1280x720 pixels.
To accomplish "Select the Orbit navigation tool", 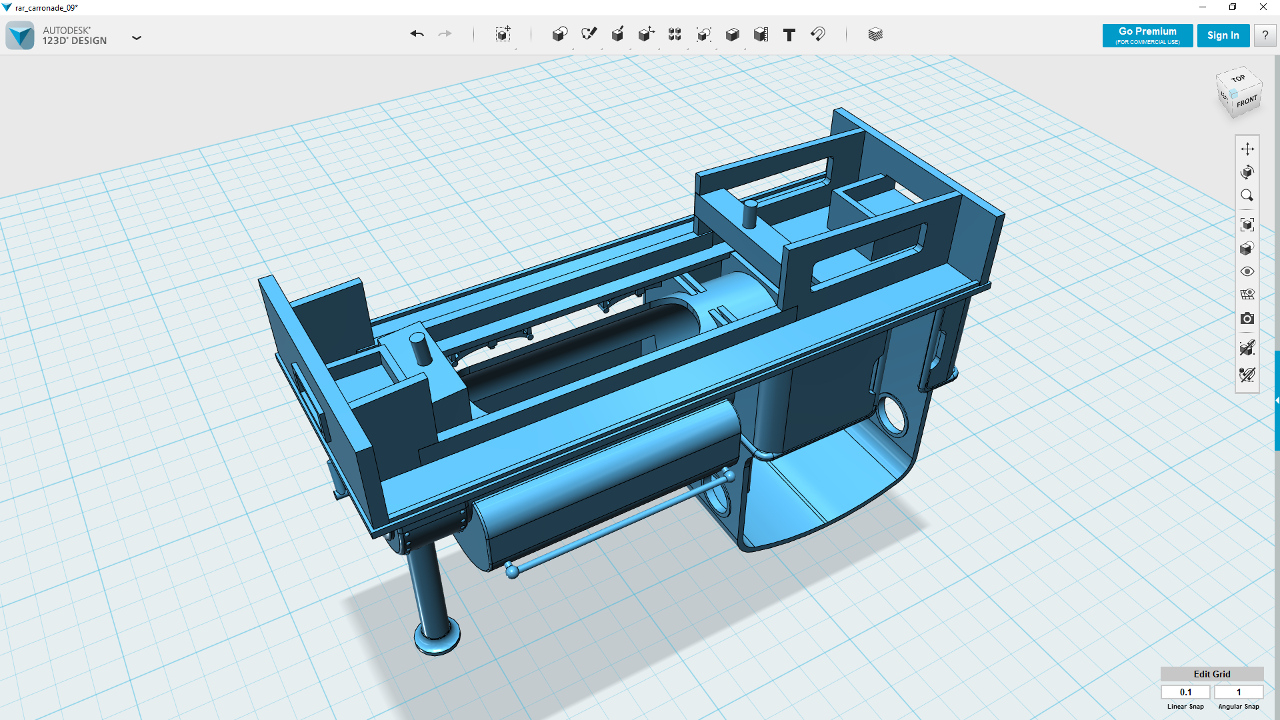I will point(1247,173).
